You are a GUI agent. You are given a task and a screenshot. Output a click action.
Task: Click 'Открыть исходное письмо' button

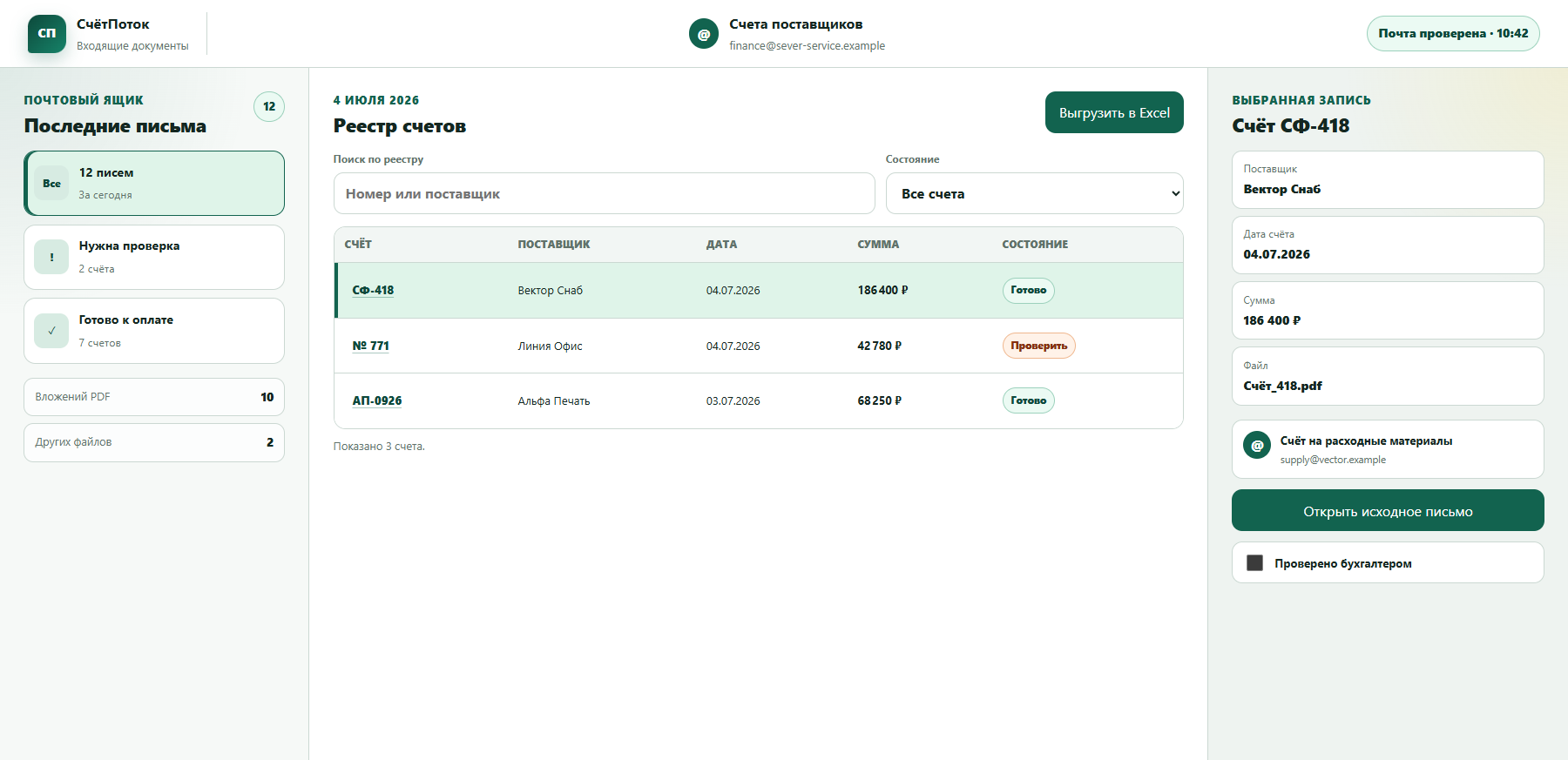(1388, 510)
